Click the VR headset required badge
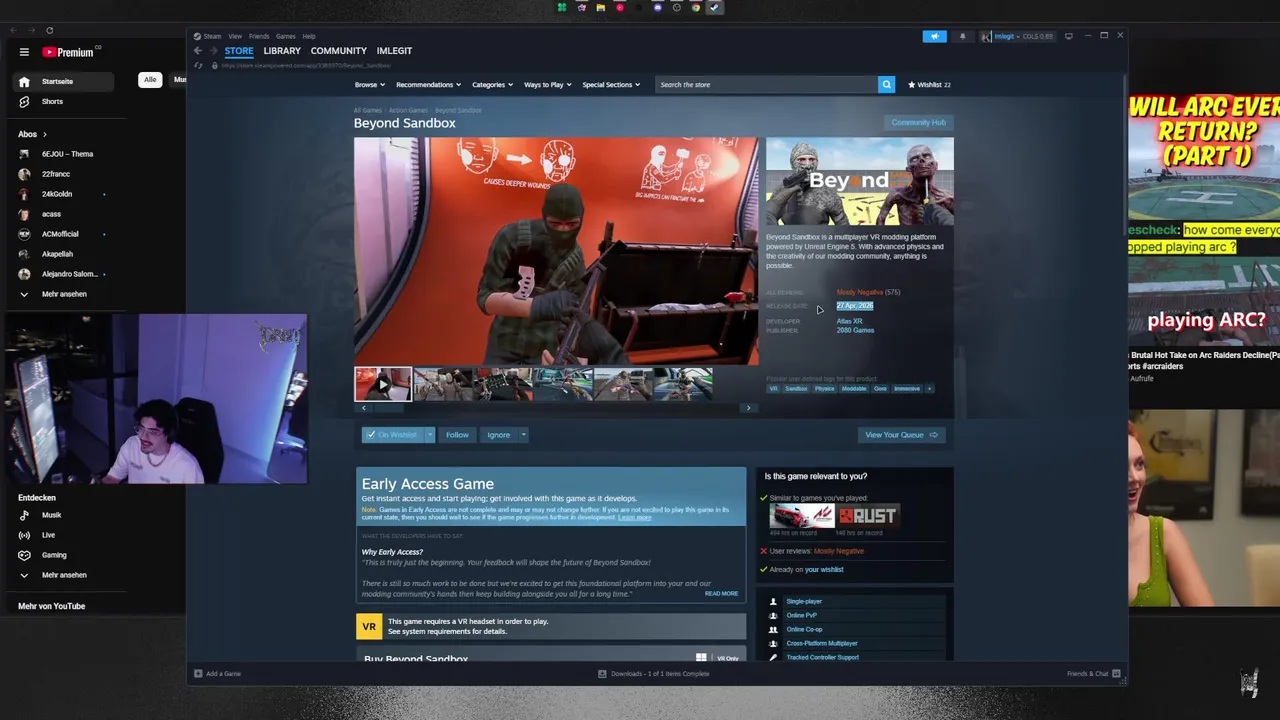The height and width of the screenshot is (720, 1280). coord(369,627)
